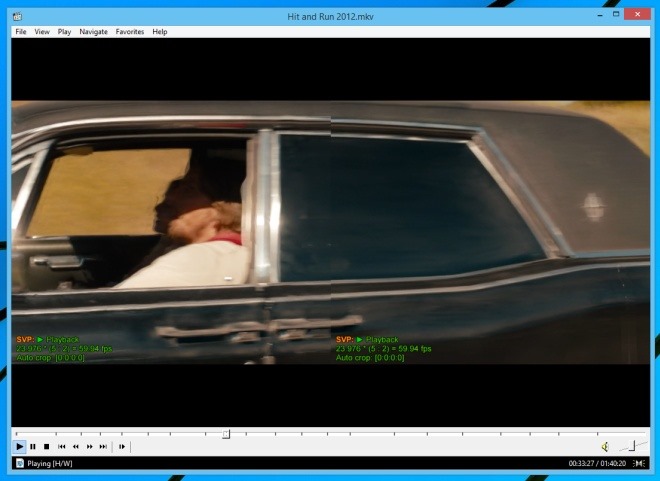This screenshot has height=481, width=660.
Task: Click the status bar audio channel icon
Action: [x=639, y=463]
